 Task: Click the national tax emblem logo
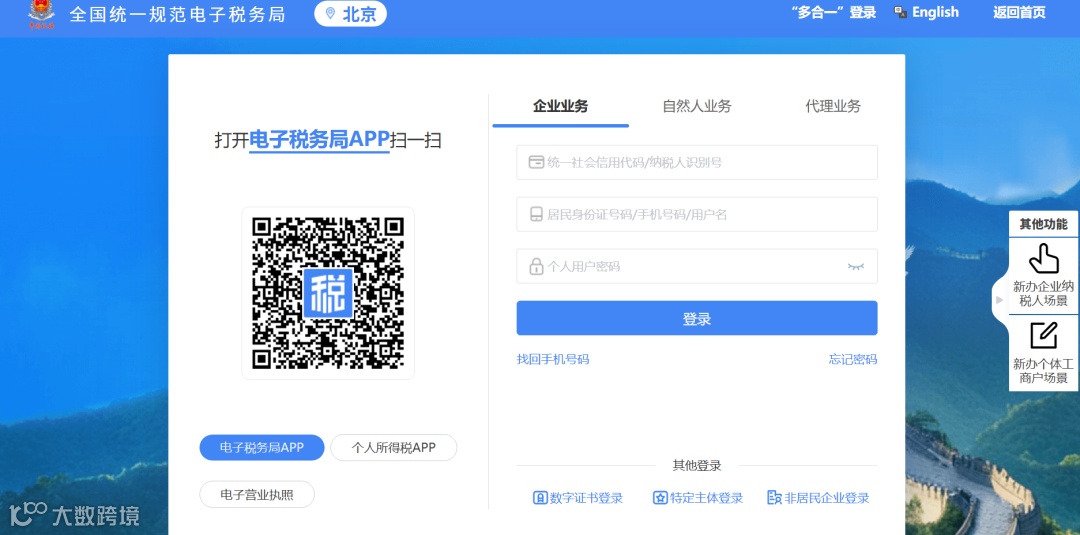41,14
